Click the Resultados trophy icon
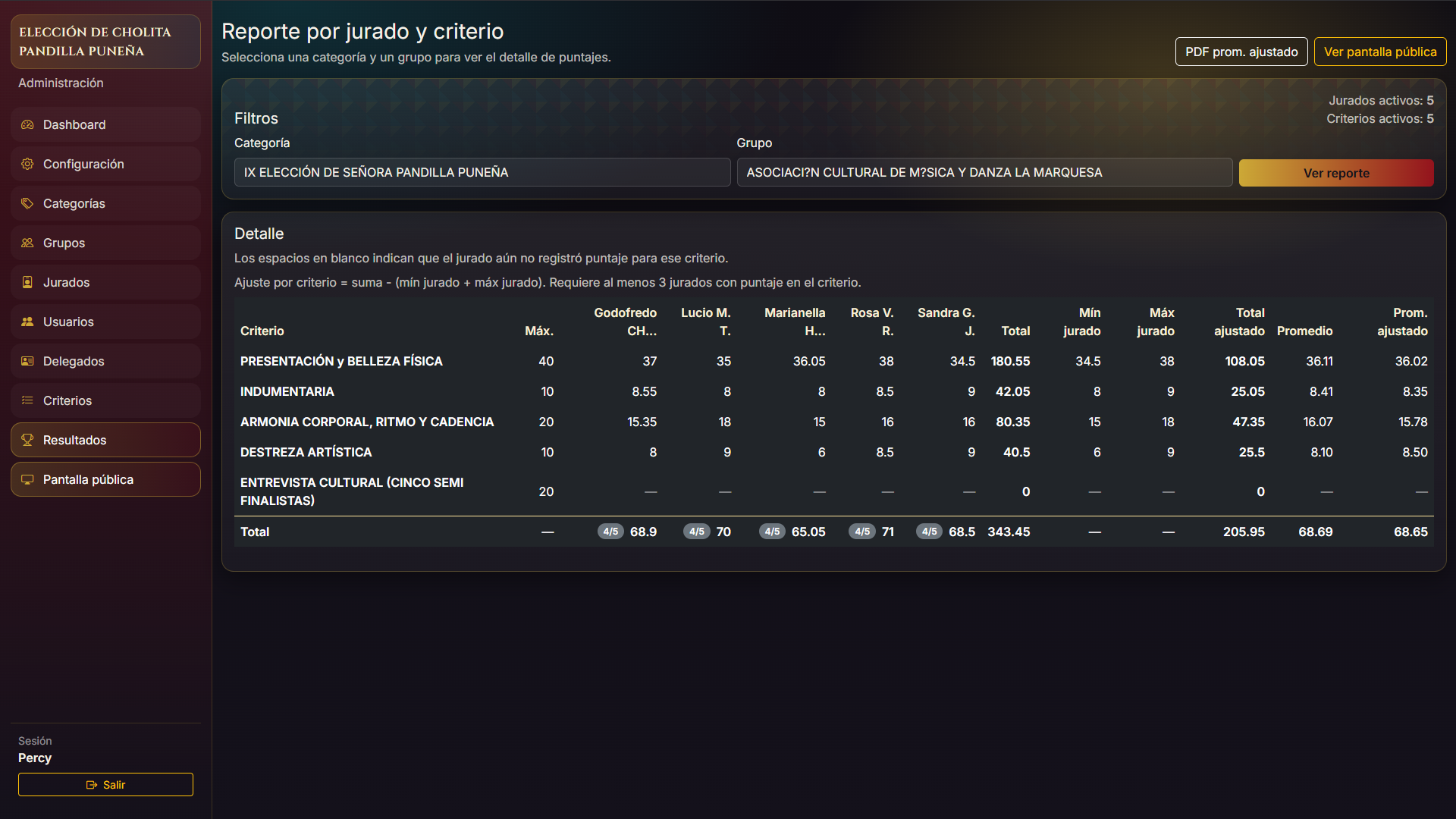 [x=27, y=440]
